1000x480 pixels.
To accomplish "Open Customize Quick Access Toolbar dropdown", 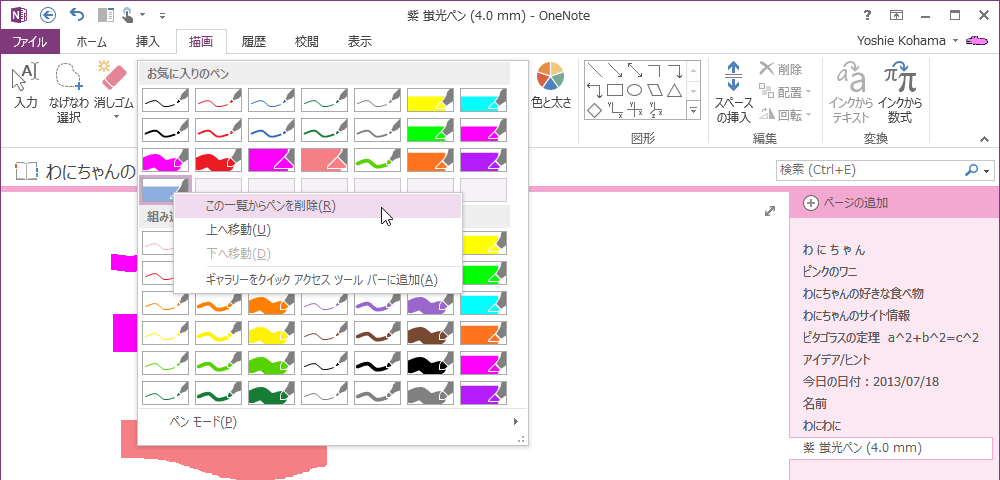I will click(163, 15).
